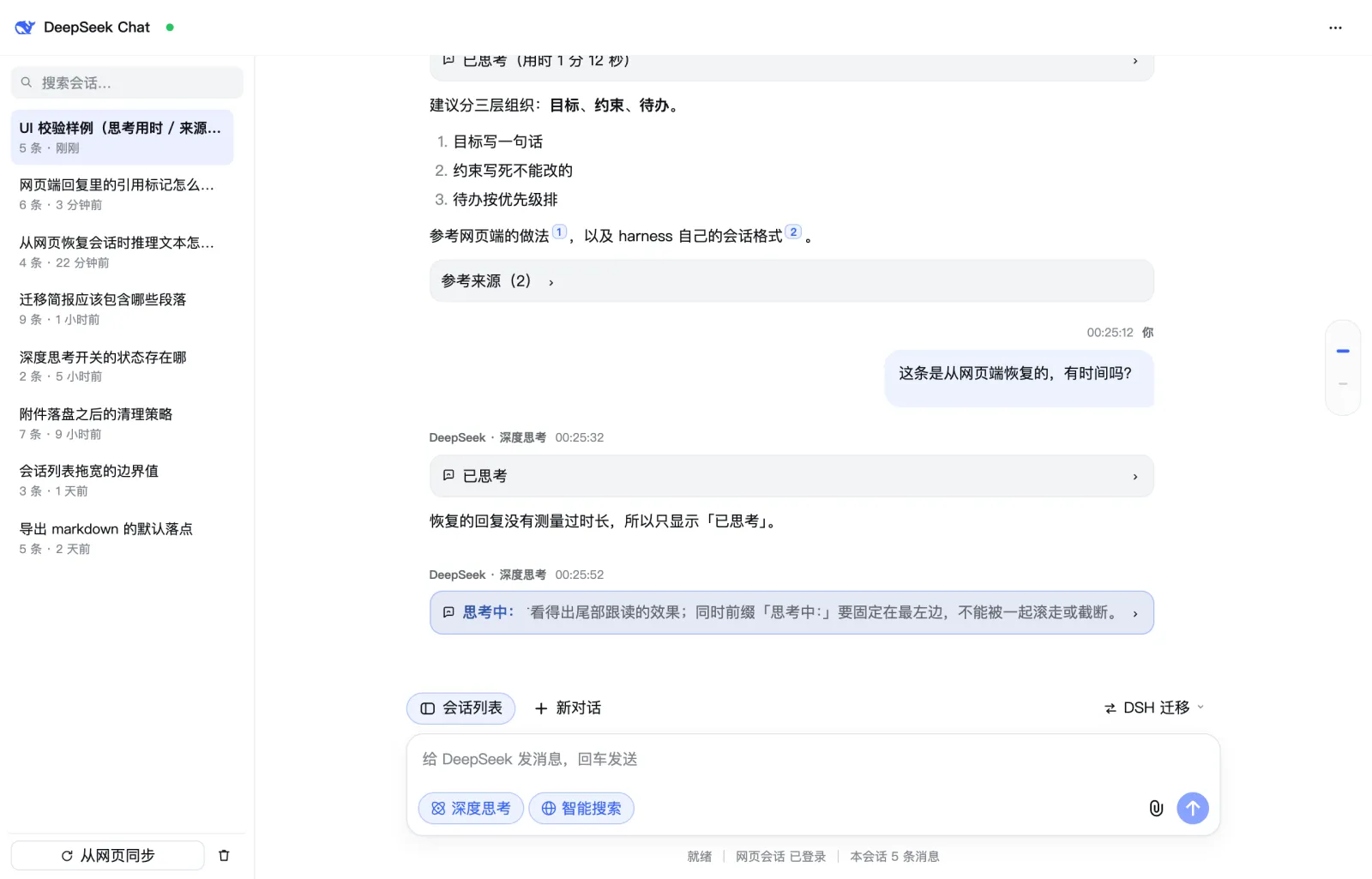
Task: Click status text 网页会话 已登录
Action: coord(781,856)
